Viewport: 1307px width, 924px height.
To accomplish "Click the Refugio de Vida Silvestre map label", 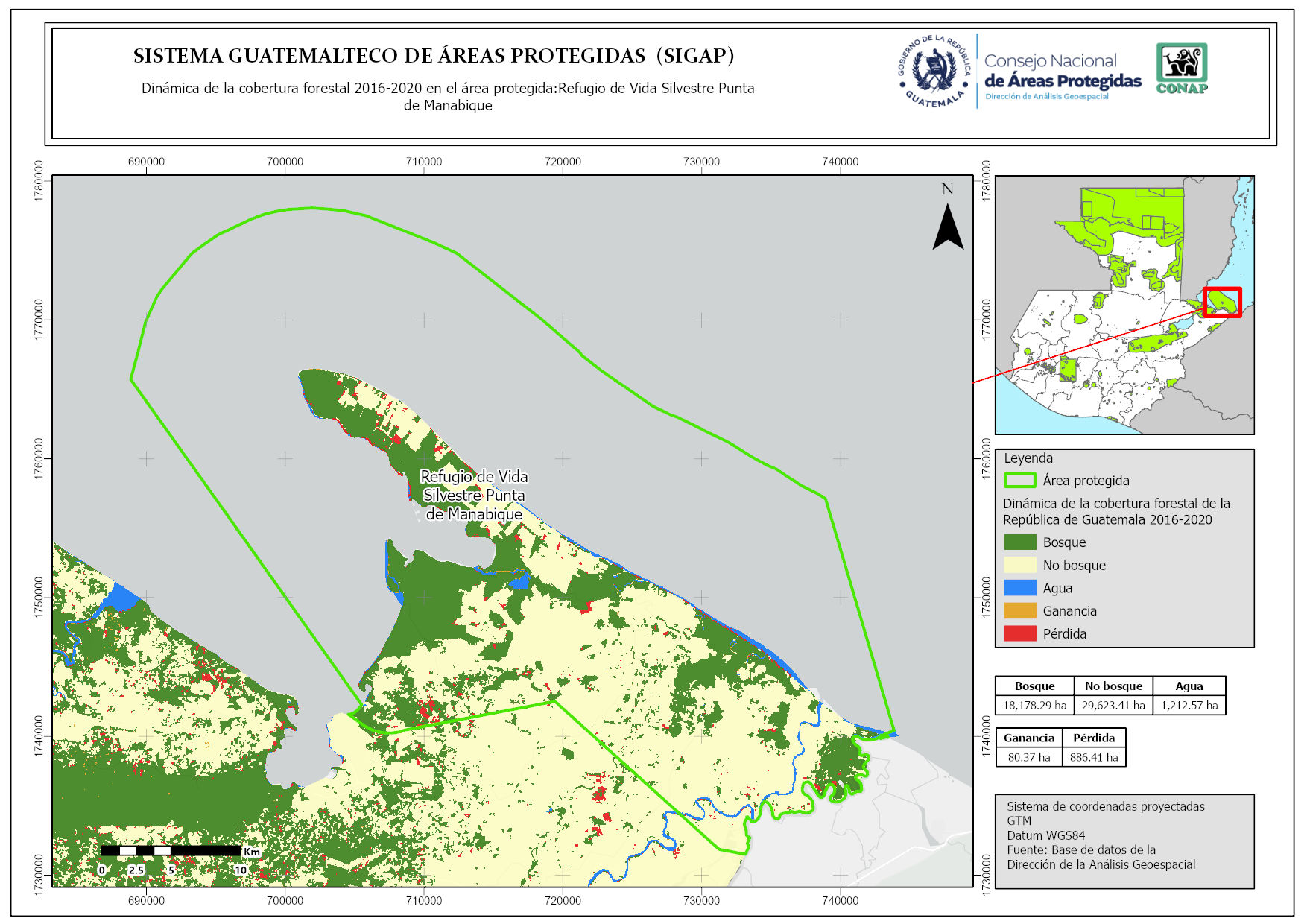I will pyautogui.click(x=474, y=496).
